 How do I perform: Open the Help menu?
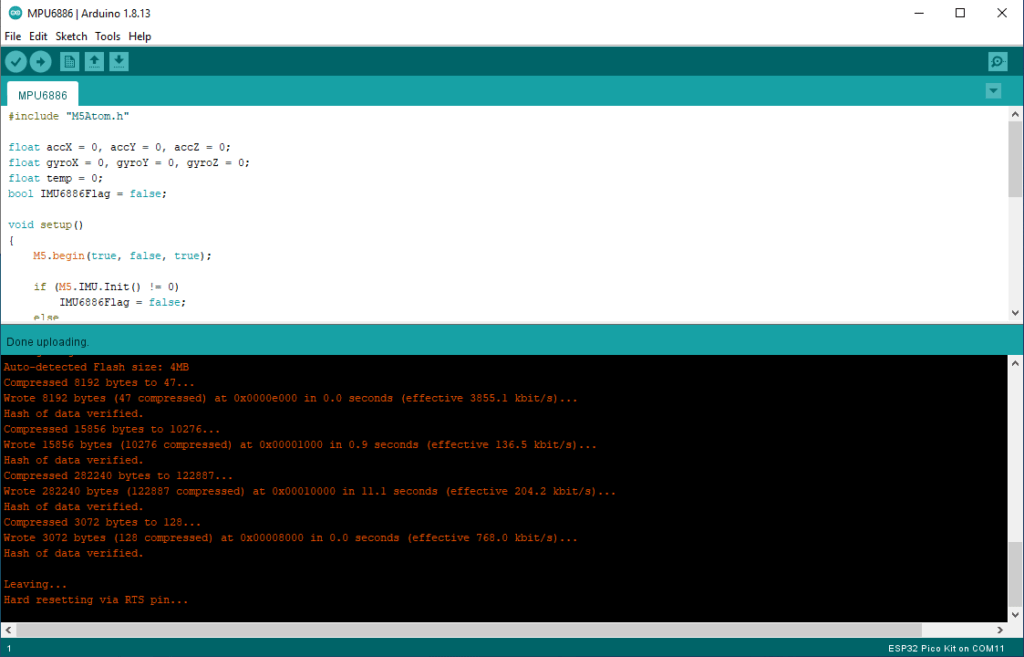coord(140,36)
